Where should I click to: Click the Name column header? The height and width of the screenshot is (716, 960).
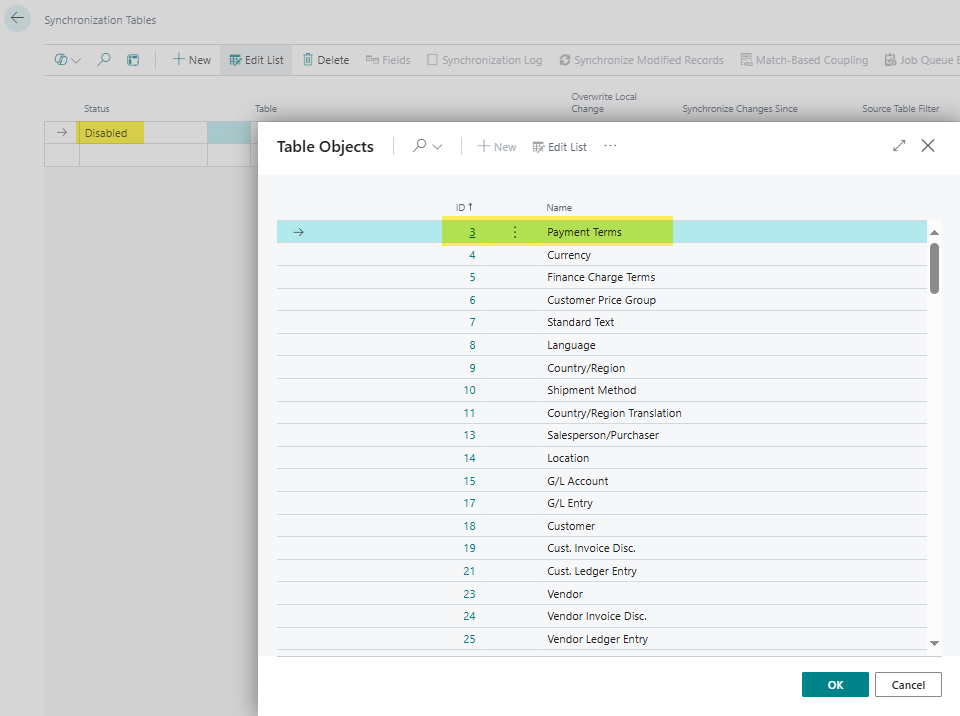coord(559,207)
